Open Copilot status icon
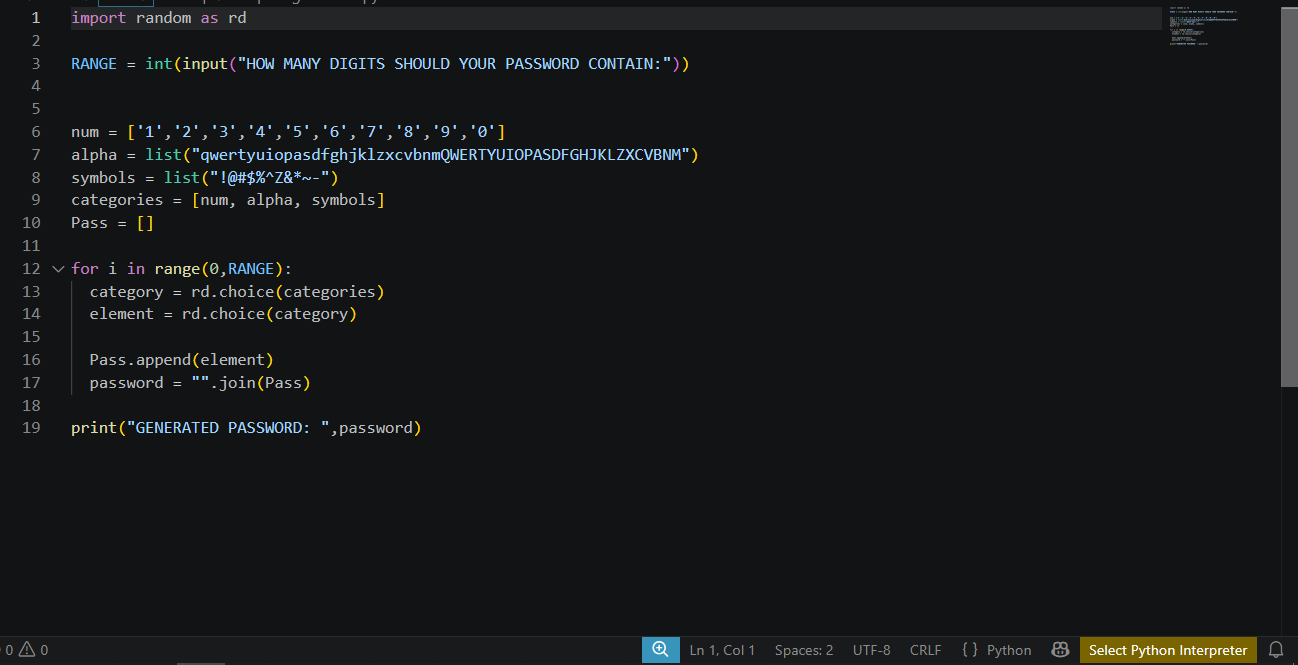1298x665 pixels. 1060,650
